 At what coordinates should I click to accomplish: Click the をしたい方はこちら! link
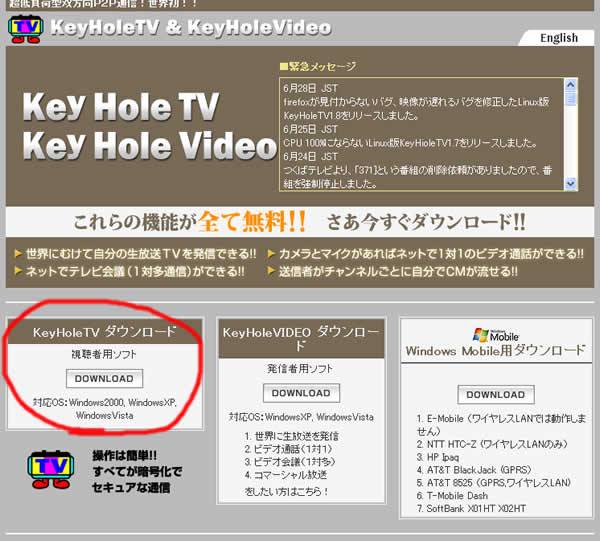click(x=286, y=491)
